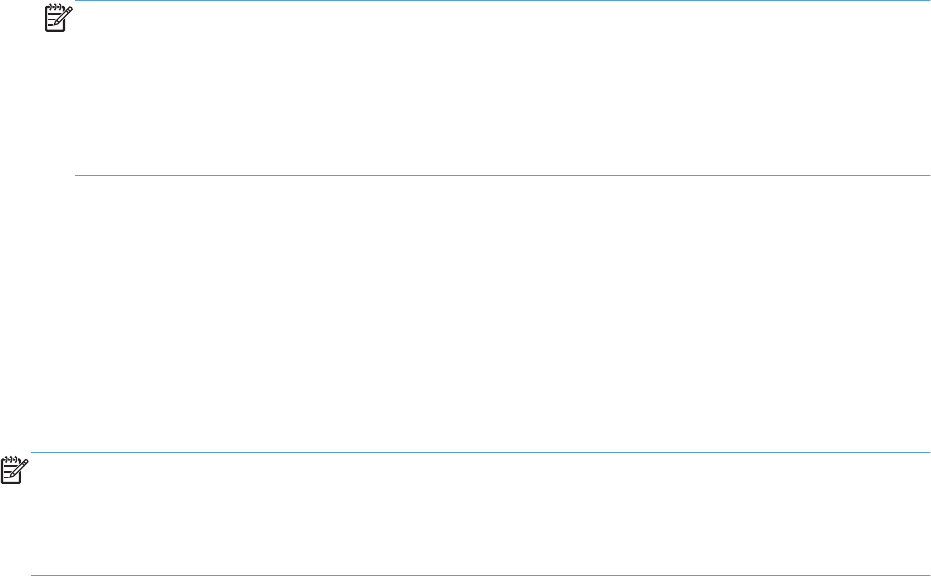This screenshot has width=931, height=576.
Task: Click the blue line beside the upper note icon
Action: point(502,3)
